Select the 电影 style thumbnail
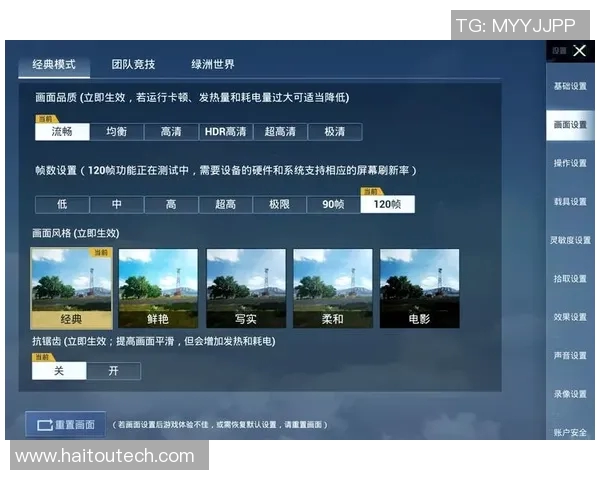The width and height of the screenshot is (600, 480). pyautogui.click(x=419, y=289)
